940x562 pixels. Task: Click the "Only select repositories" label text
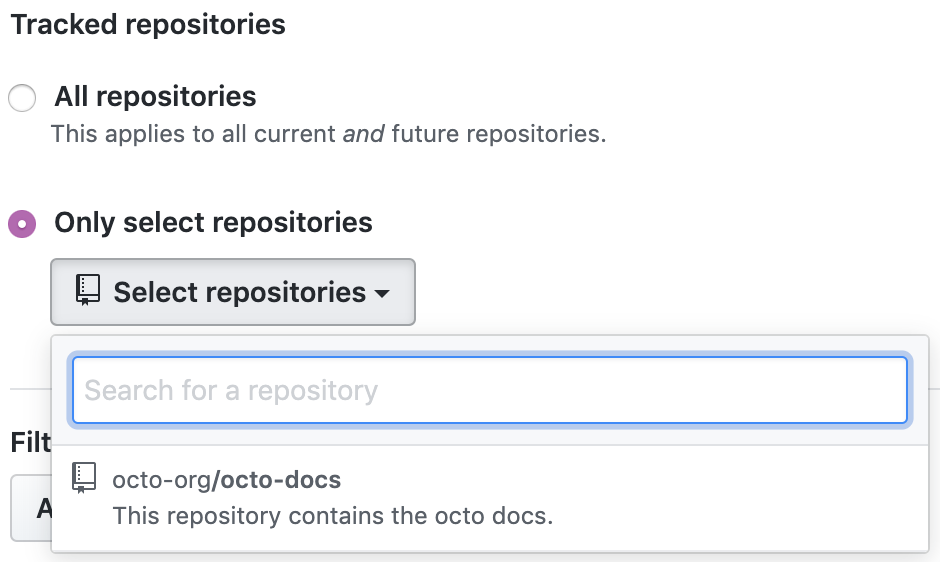coord(213,222)
